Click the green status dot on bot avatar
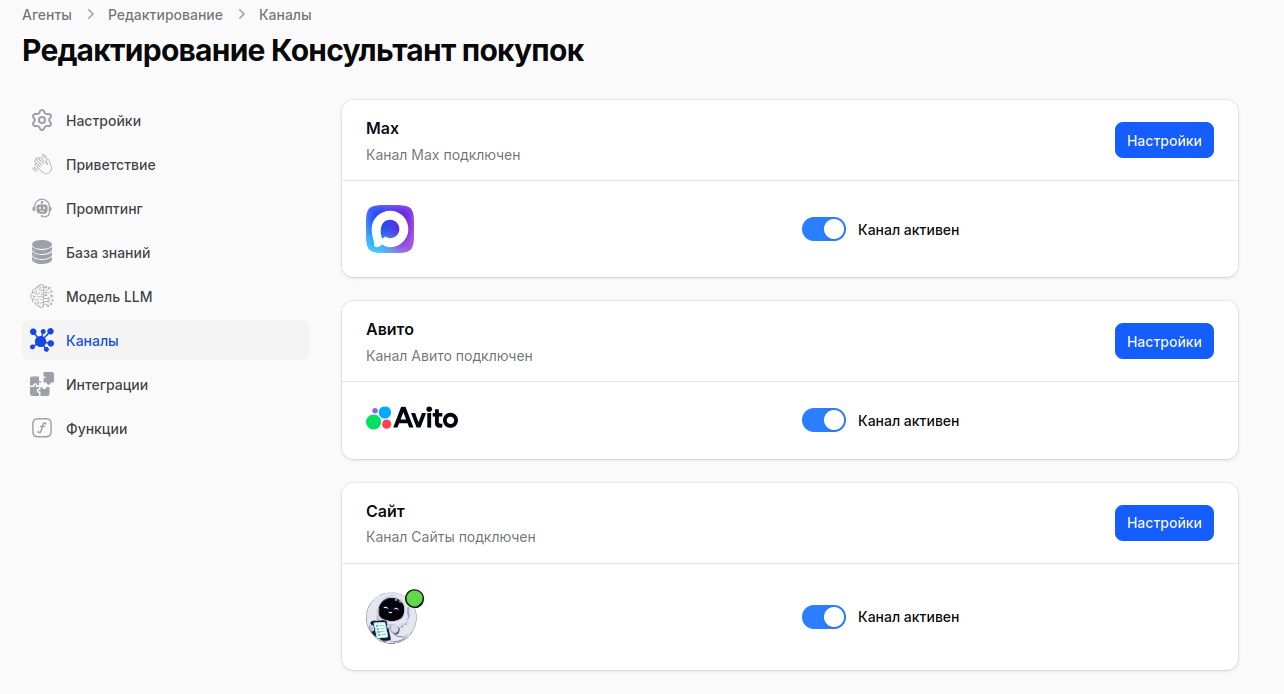 pos(414,599)
